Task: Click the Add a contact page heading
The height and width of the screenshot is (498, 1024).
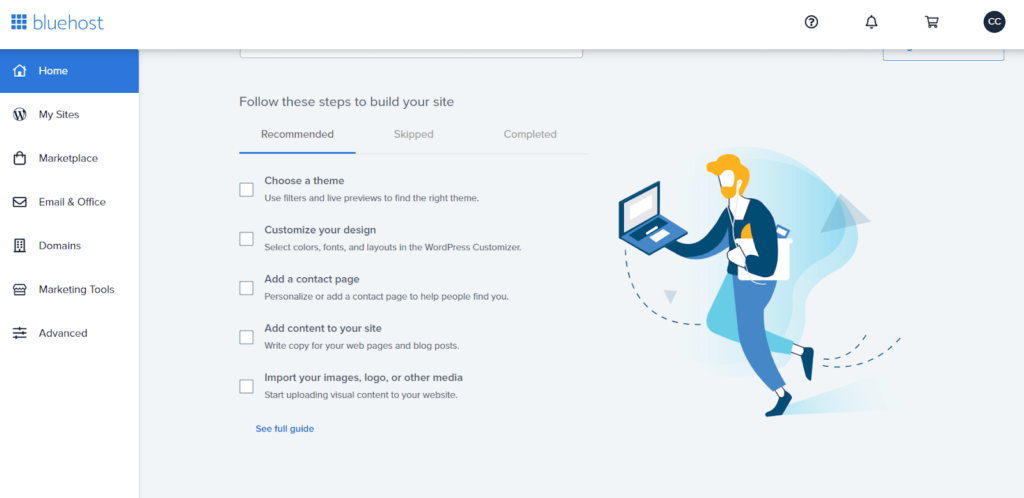Action: [x=312, y=279]
